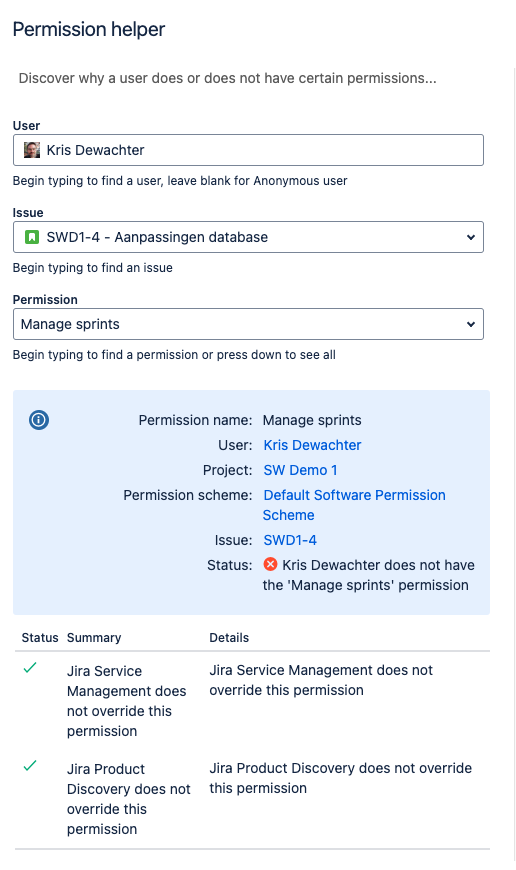Click the 'Summary' column header
The width and height of the screenshot is (516, 870).
[x=94, y=638]
